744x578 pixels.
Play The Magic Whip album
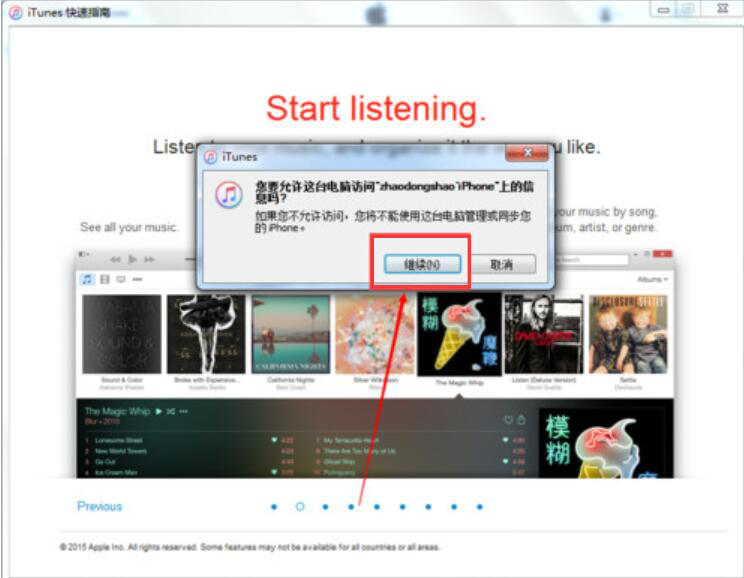tap(158, 411)
